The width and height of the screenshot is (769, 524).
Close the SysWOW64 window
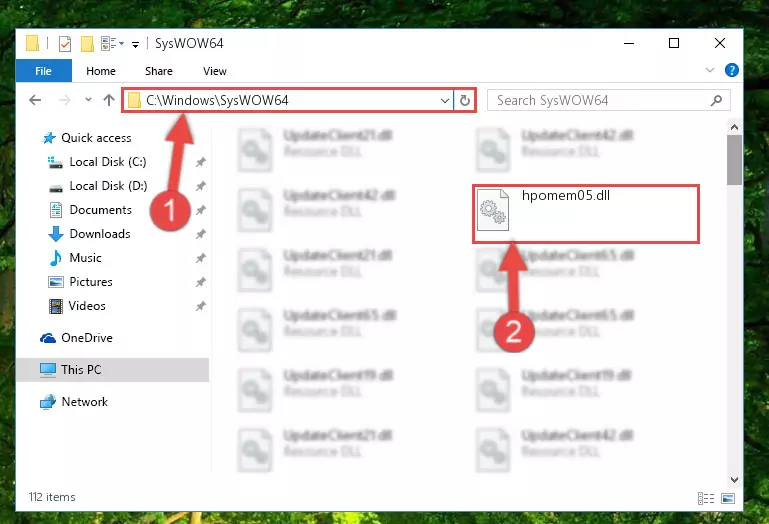coord(720,44)
